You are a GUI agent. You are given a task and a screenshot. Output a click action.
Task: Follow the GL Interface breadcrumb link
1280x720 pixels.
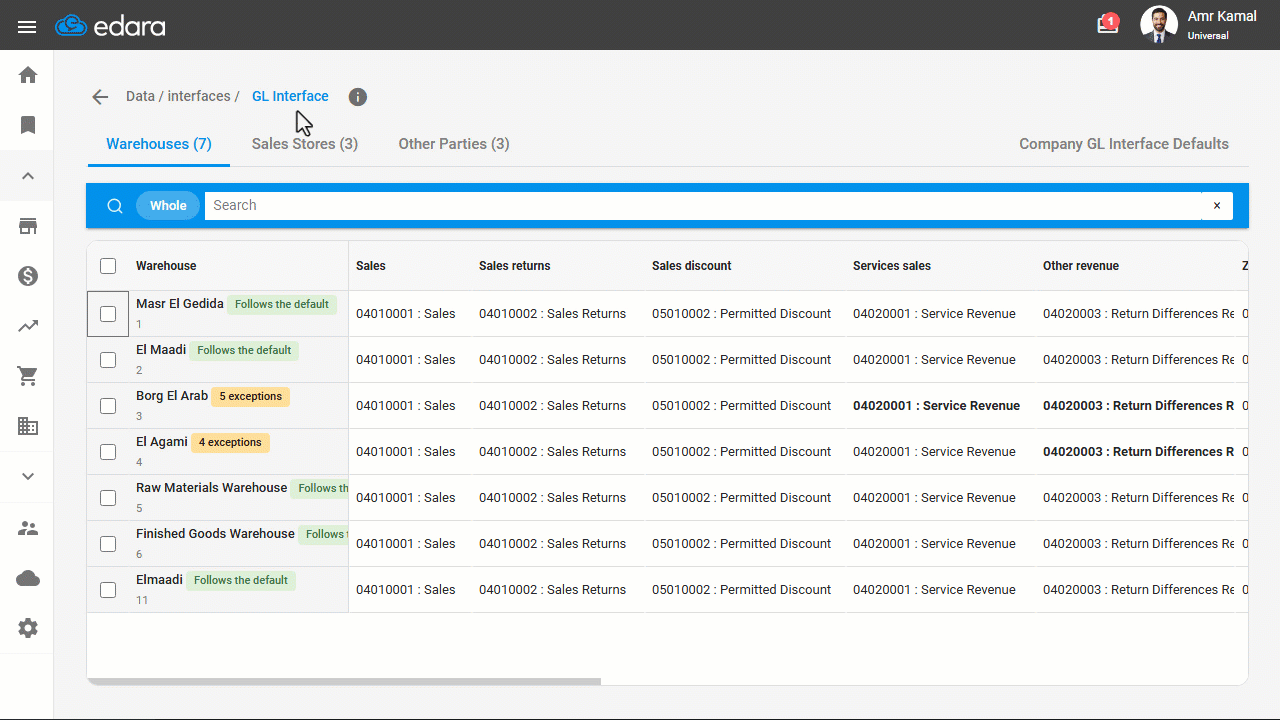290,96
